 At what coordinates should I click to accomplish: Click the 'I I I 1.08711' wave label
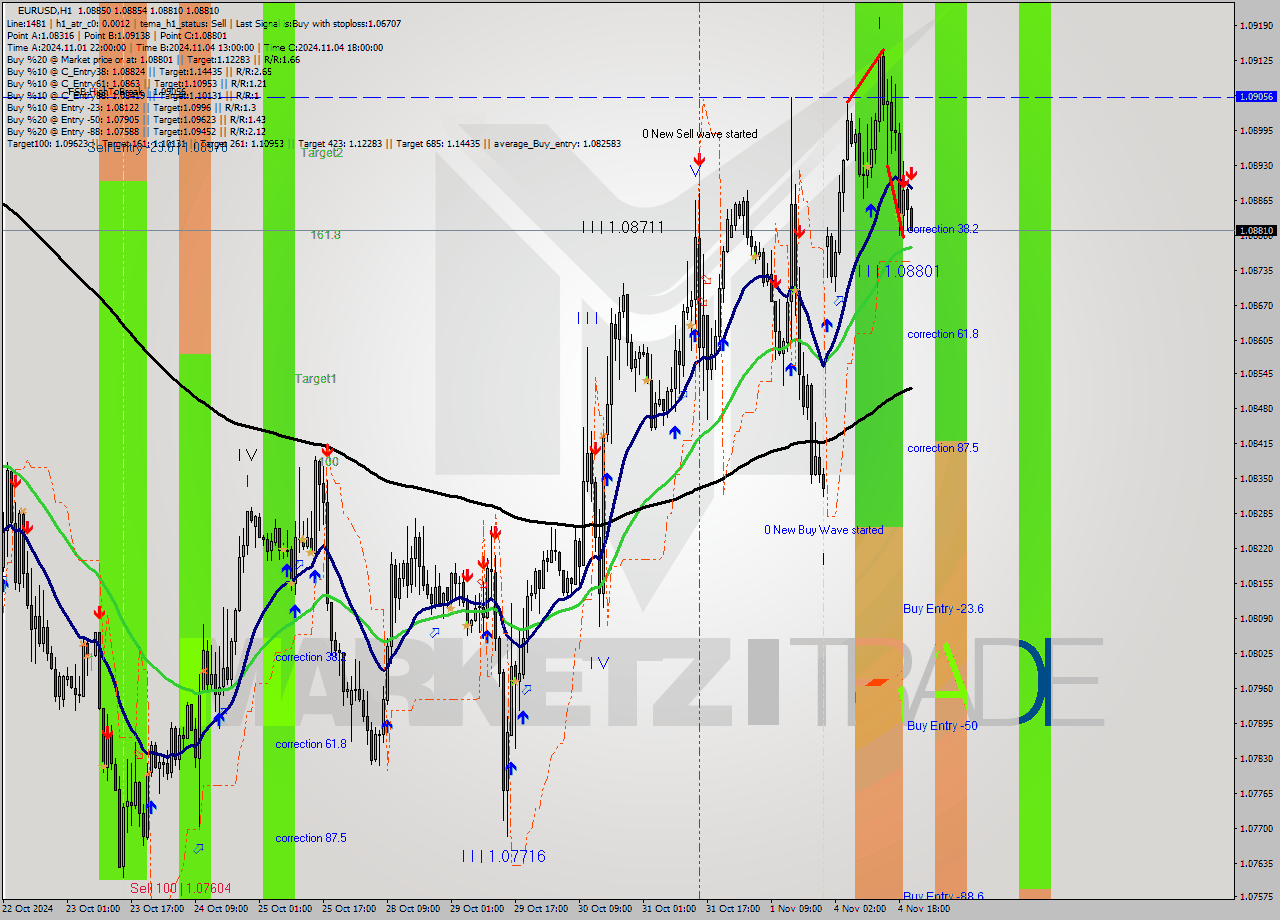623,228
